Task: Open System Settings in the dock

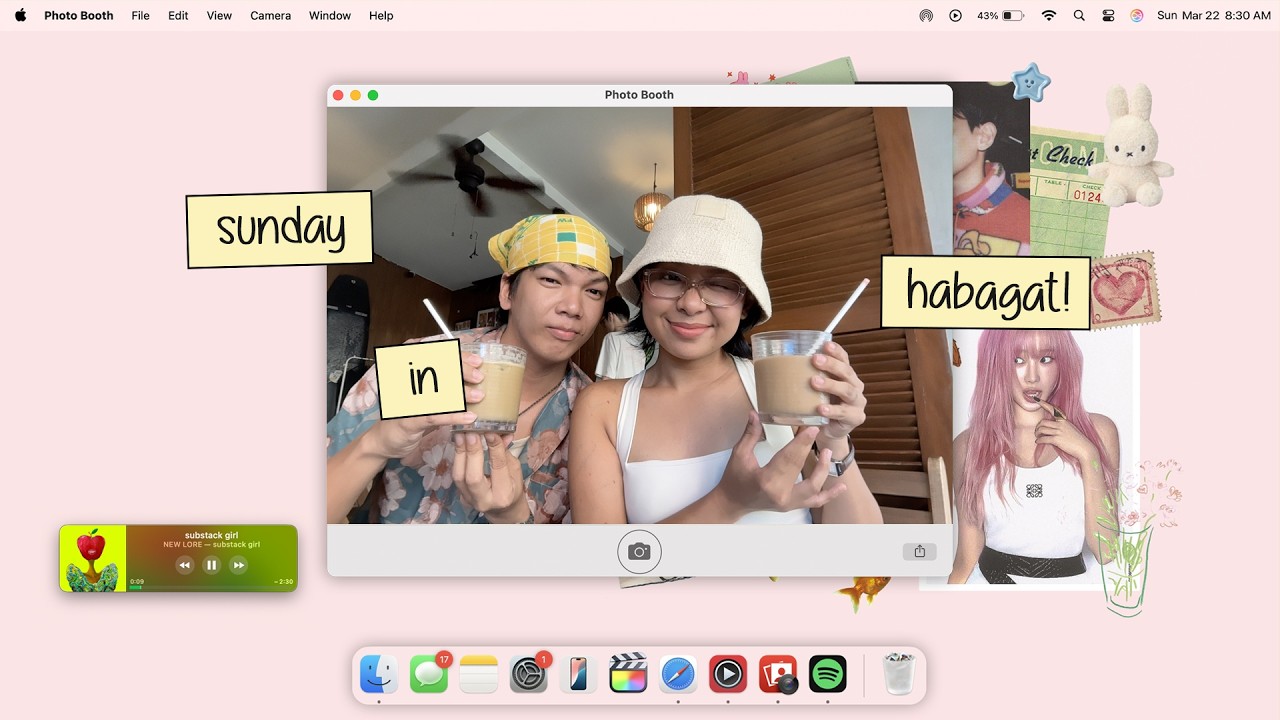Action: tap(529, 674)
